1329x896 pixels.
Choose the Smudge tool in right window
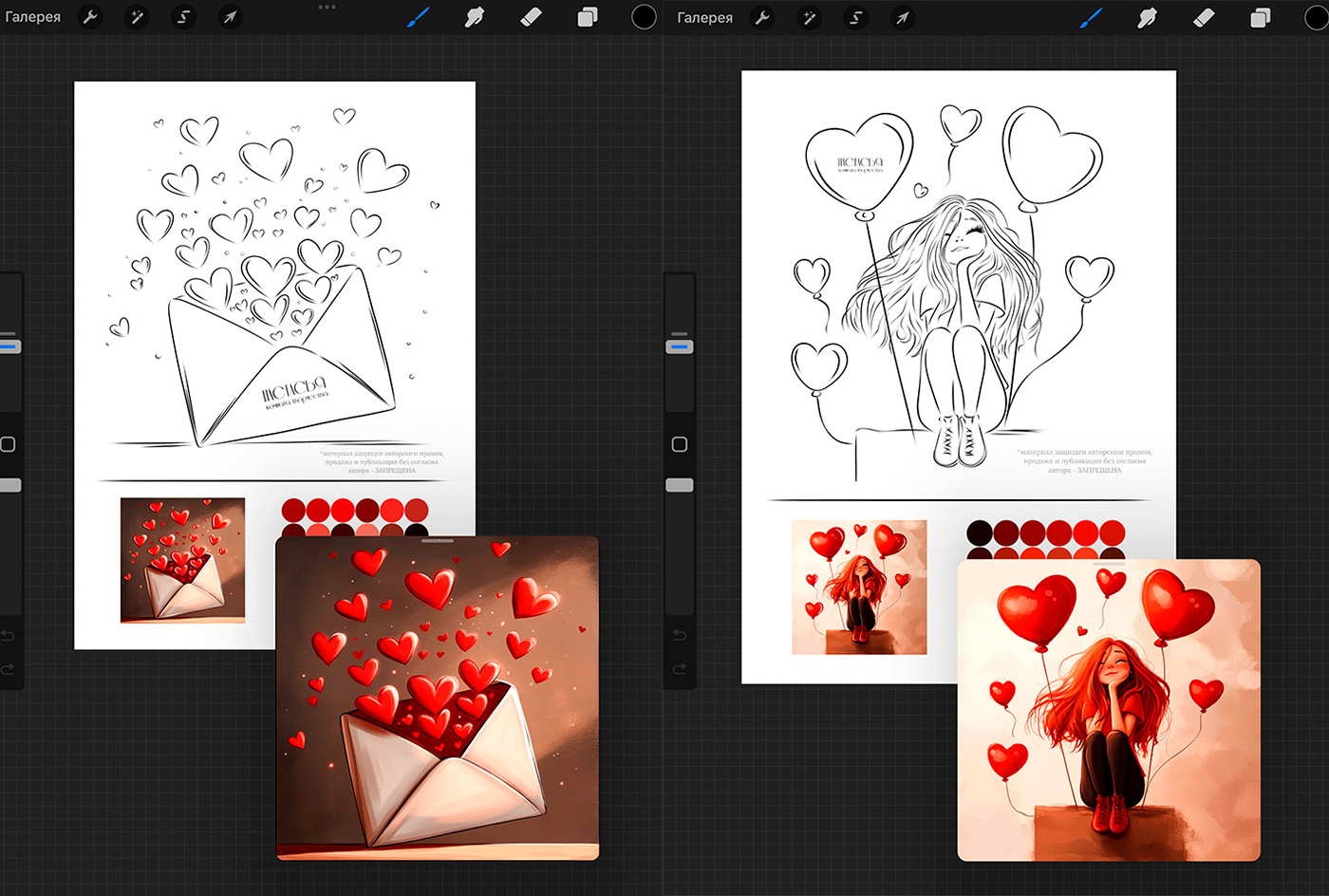1147,17
